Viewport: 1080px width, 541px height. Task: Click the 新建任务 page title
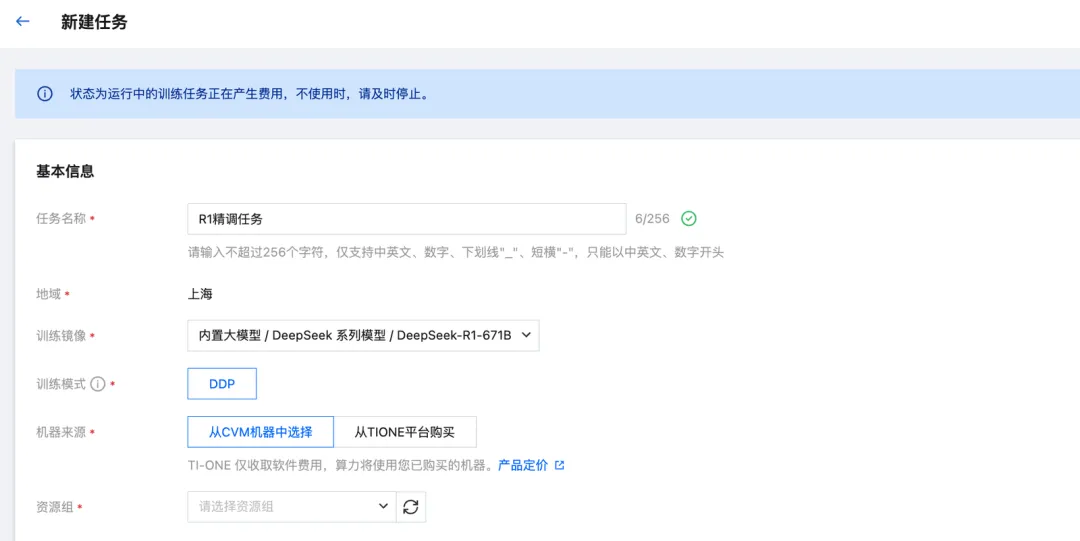(94, 22)
